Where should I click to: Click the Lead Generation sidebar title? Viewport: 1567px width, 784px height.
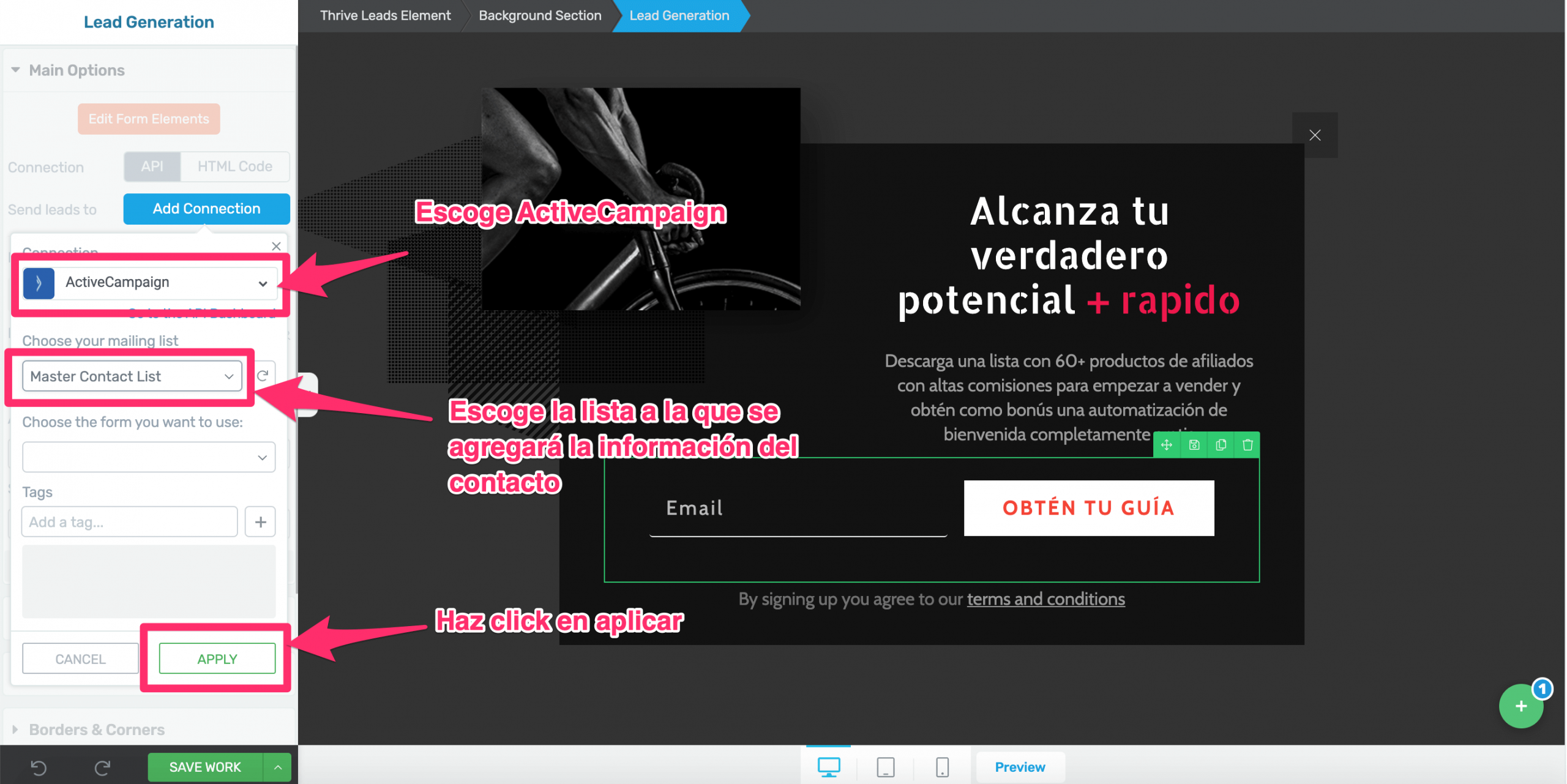click(149, 22)
